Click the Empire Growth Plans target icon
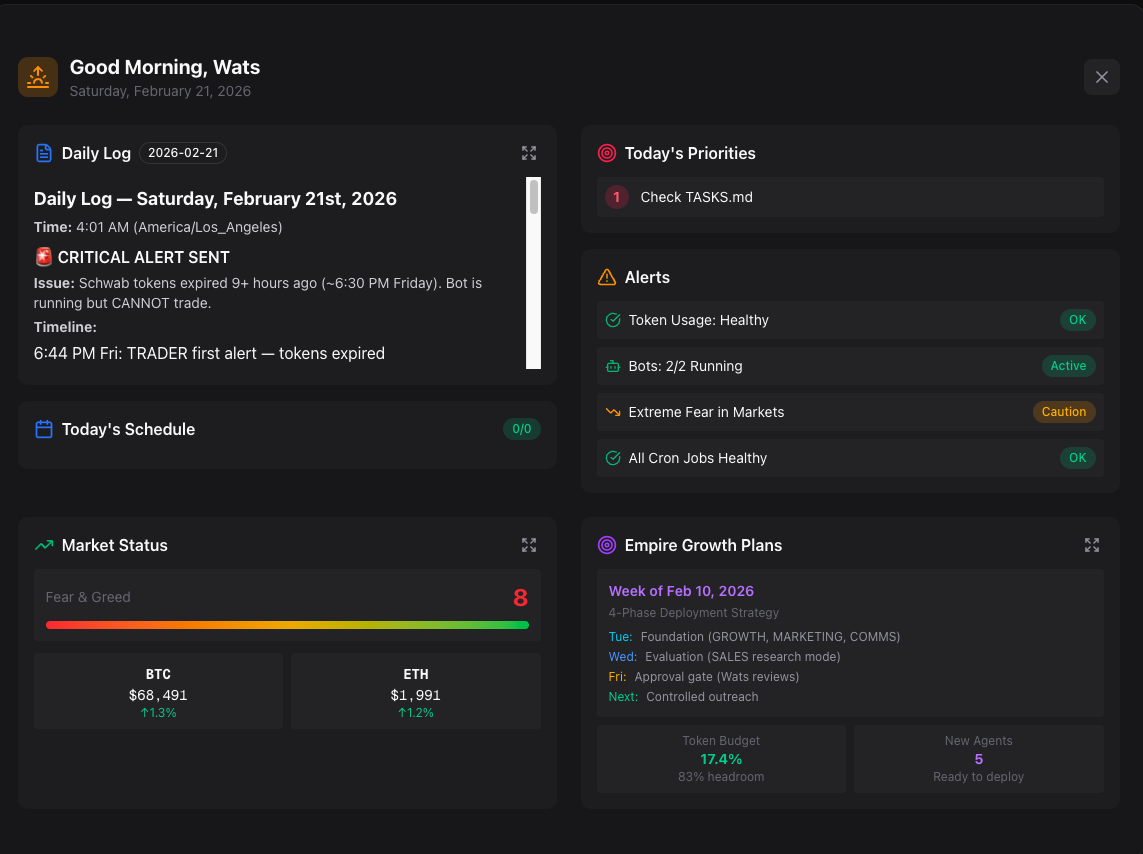 [x=606, y=545]
